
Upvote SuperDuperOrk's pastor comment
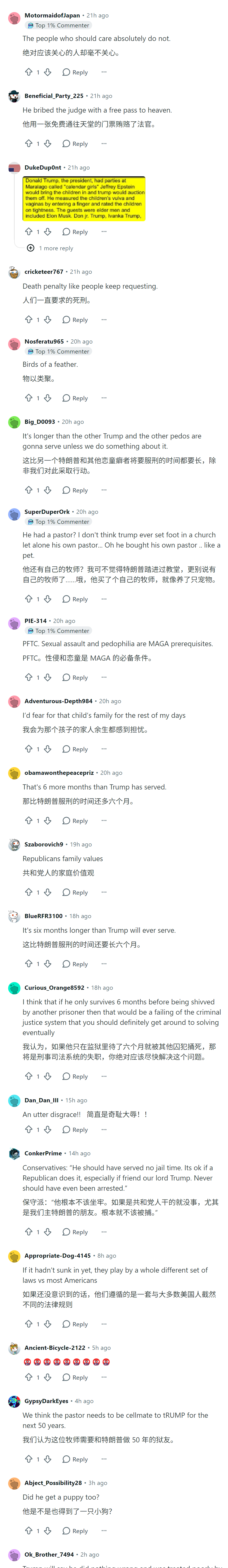(x=29, y=599)
